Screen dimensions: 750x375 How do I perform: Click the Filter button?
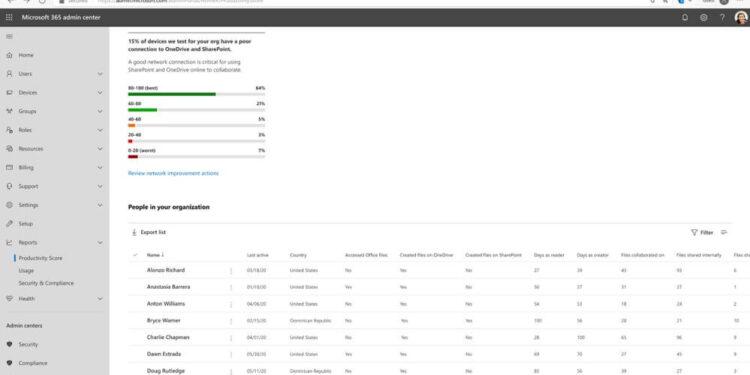click(x=702, y=232)
